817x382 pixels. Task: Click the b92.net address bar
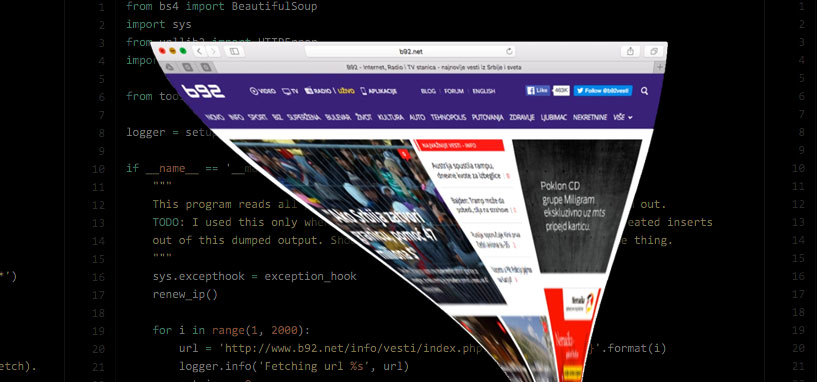[410, 51]
